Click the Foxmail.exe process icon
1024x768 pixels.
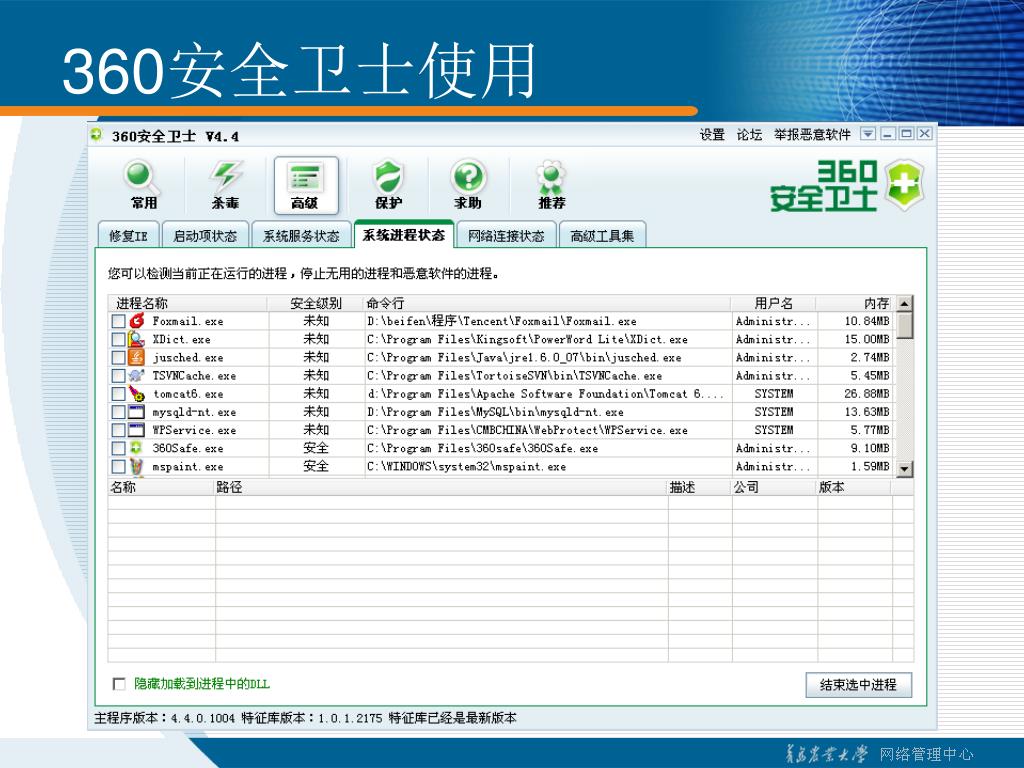tap(136, 321)
